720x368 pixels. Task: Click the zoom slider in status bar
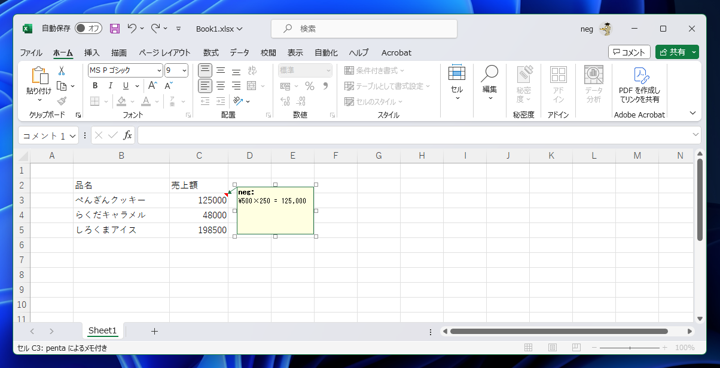point(630,348)
